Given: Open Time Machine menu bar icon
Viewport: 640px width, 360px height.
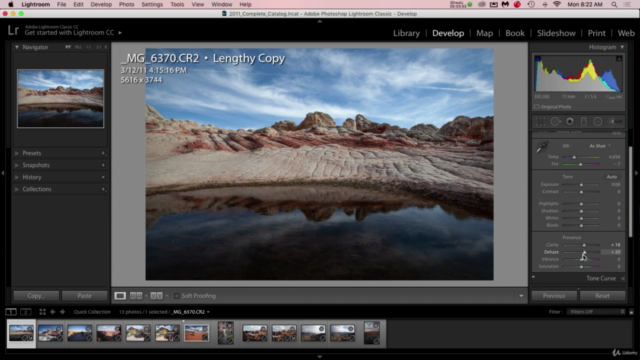Looking at the screenshot, I should pyautogui.click(x=531, y=4).
